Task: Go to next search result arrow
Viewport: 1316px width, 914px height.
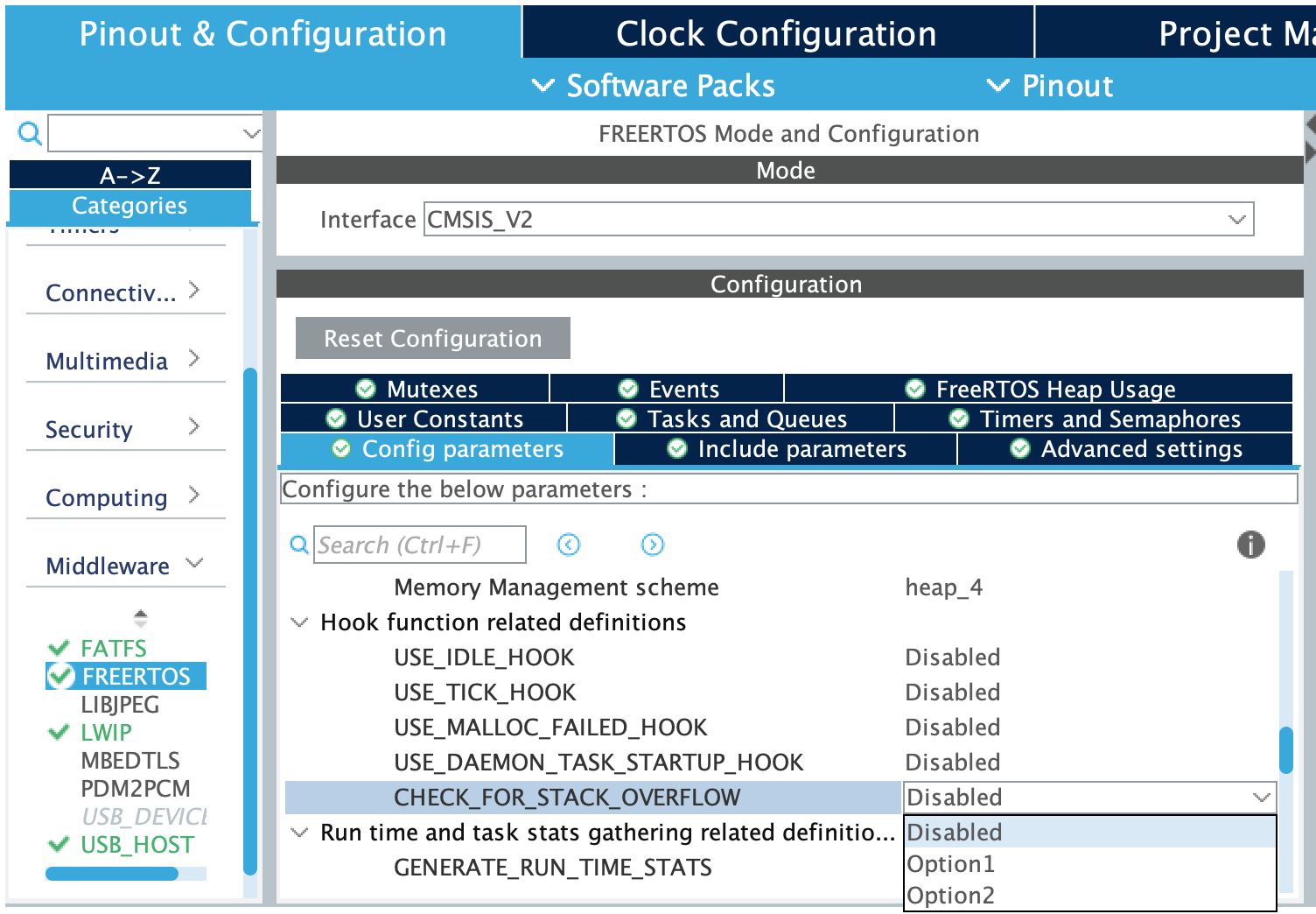Action: pos(653,545)
